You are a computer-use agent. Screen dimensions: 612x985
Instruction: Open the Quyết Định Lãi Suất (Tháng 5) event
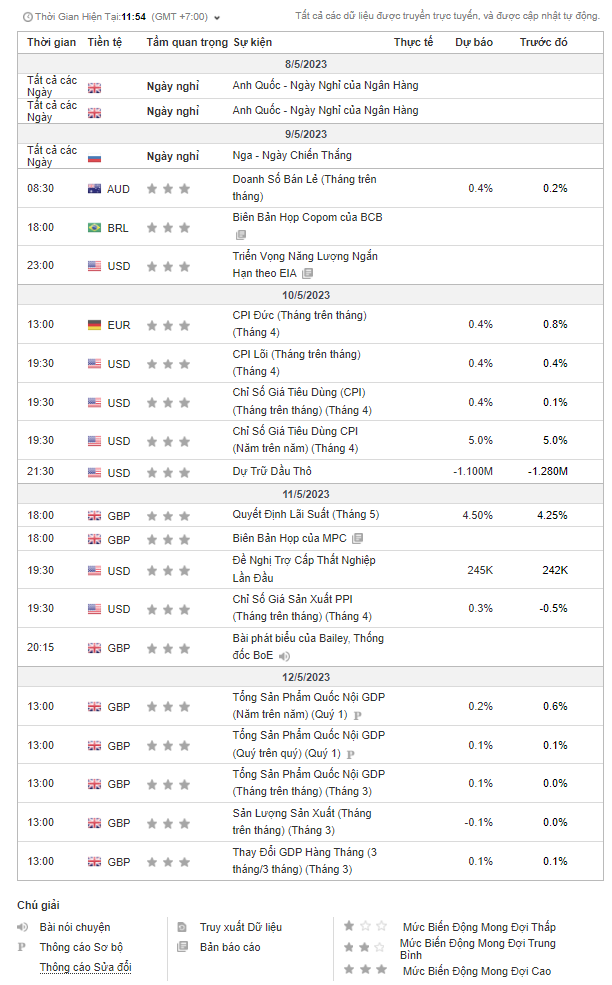point(306,515)
